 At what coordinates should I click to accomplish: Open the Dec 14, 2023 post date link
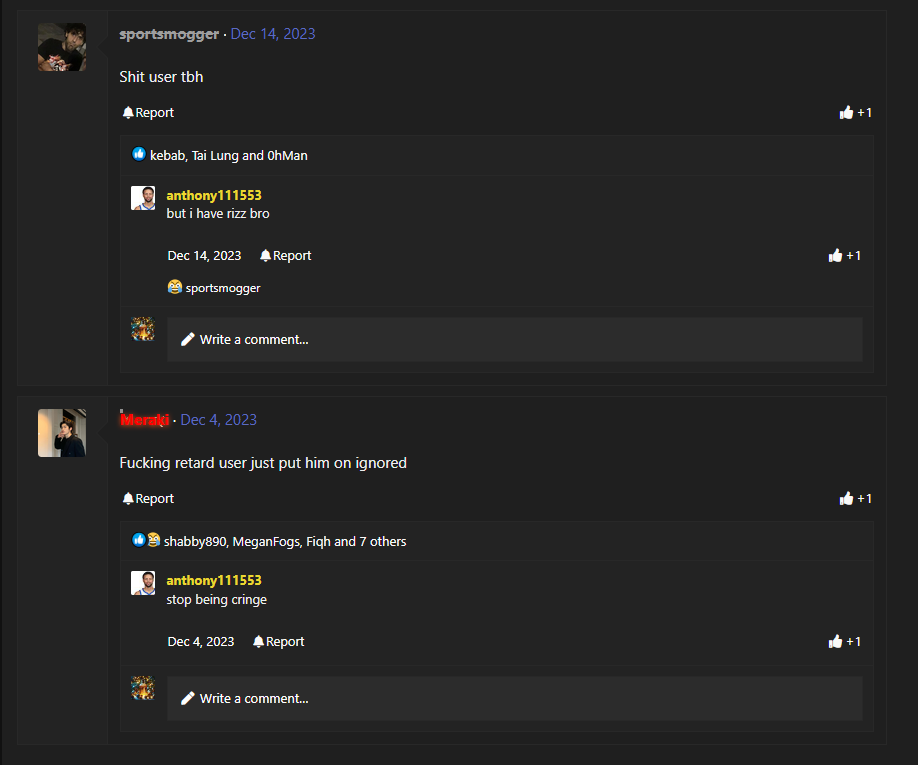pos(273,34)
